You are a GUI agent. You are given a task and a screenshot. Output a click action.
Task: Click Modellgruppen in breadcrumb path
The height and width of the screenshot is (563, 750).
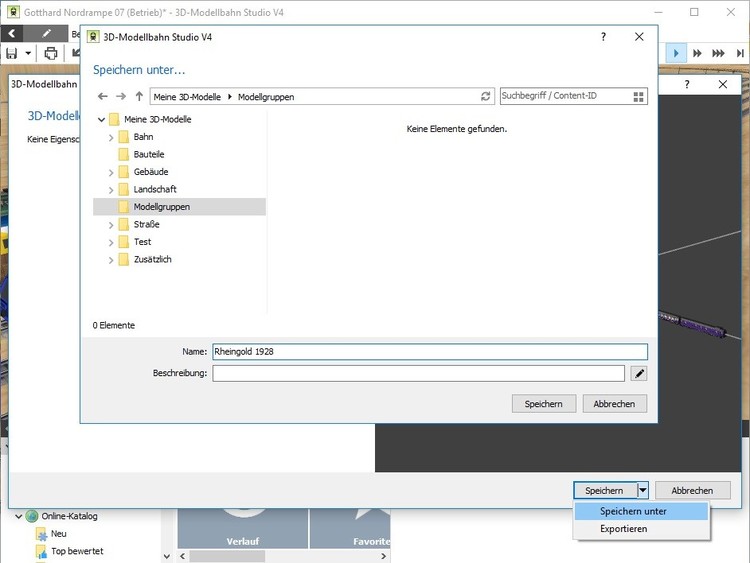(x=266, y=97)
